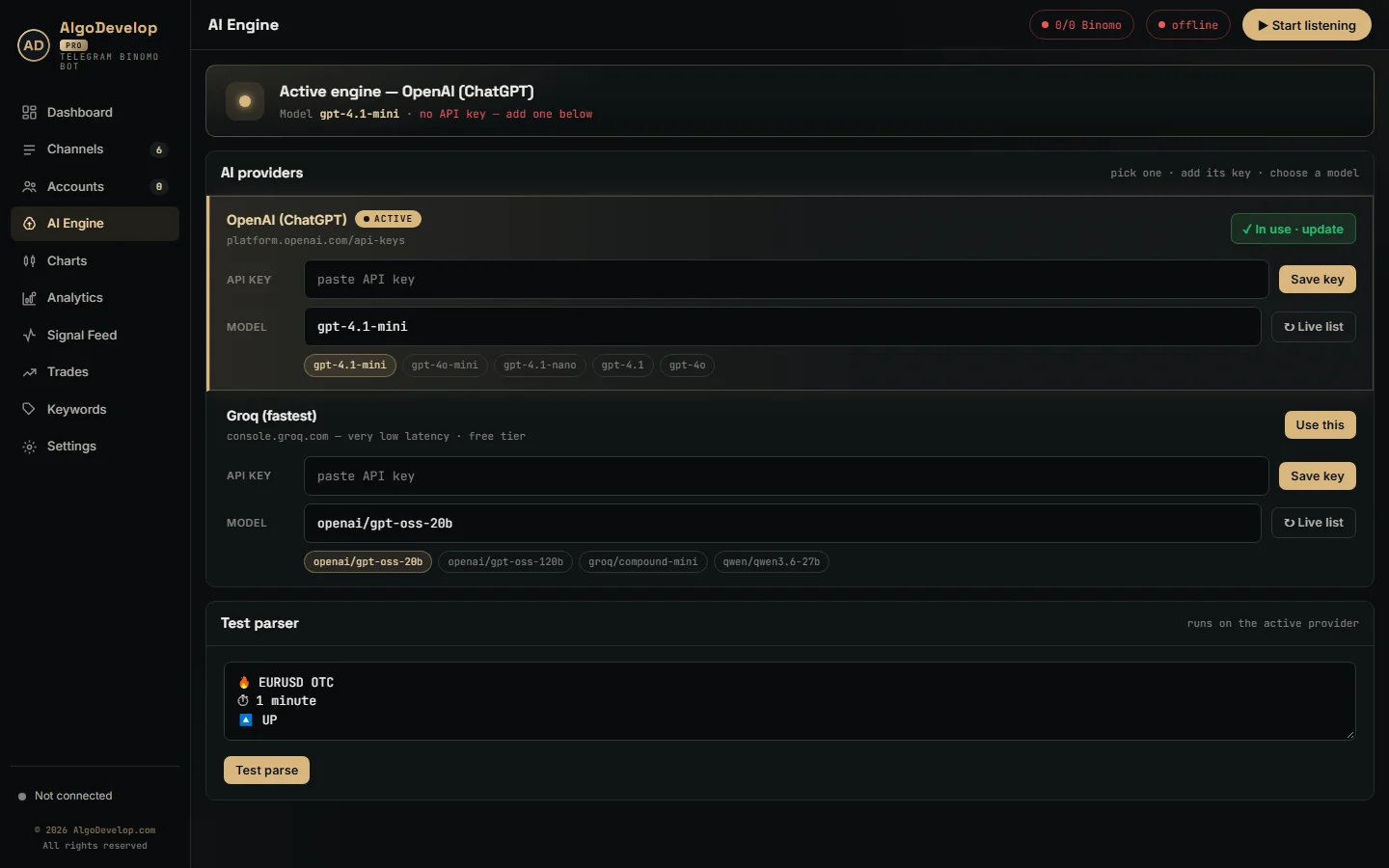Open Channels via its sidebar icon
Screen dimensions: 1389x868
(29, 149)
